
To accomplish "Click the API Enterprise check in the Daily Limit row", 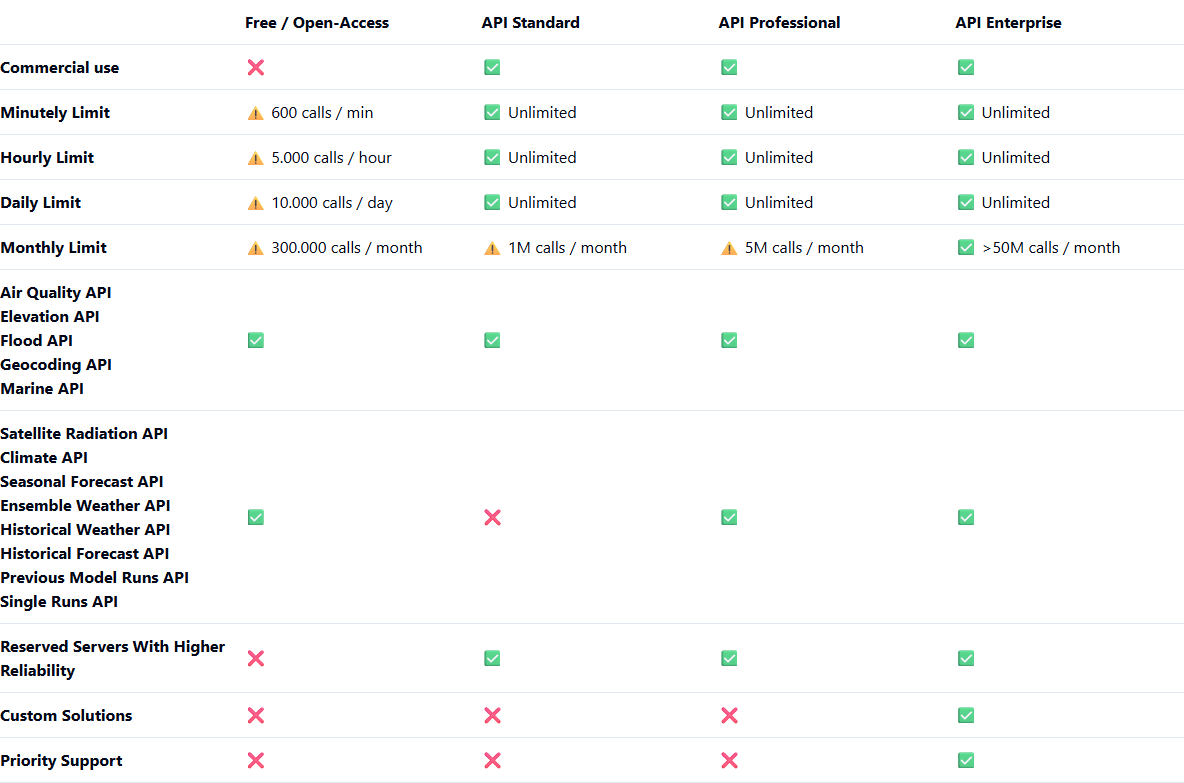I will tap(966, 202).
